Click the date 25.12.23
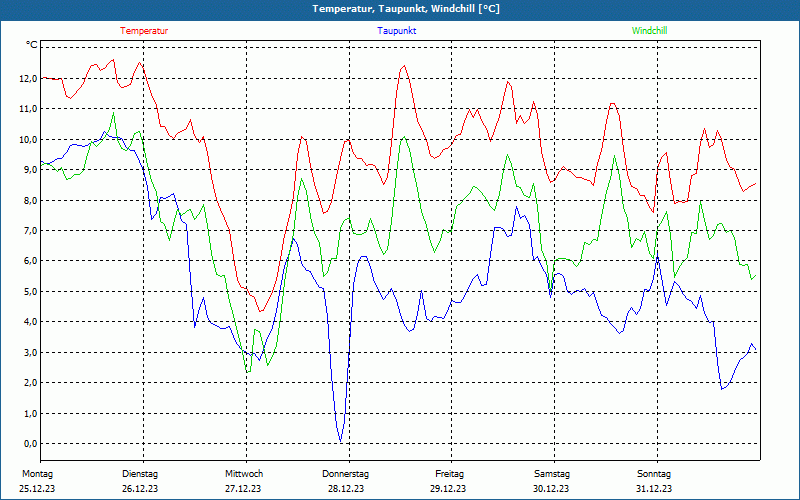This screenshot has height=500, width=800. (37, 489)
